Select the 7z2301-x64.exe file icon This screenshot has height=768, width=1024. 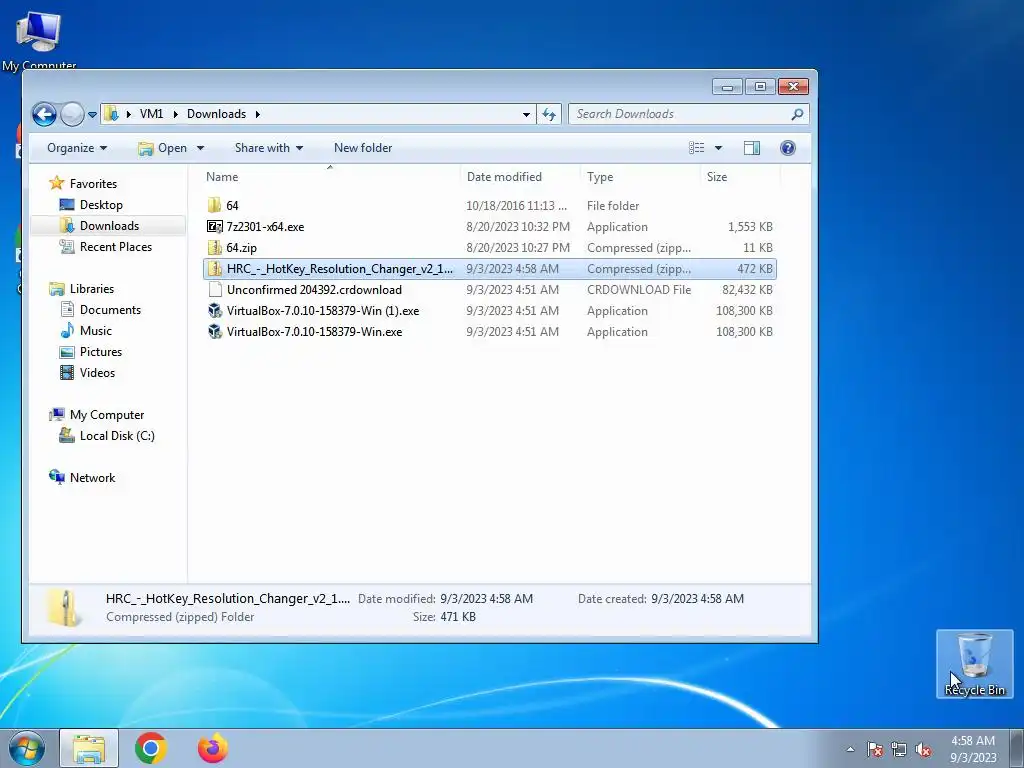[215, 227]
